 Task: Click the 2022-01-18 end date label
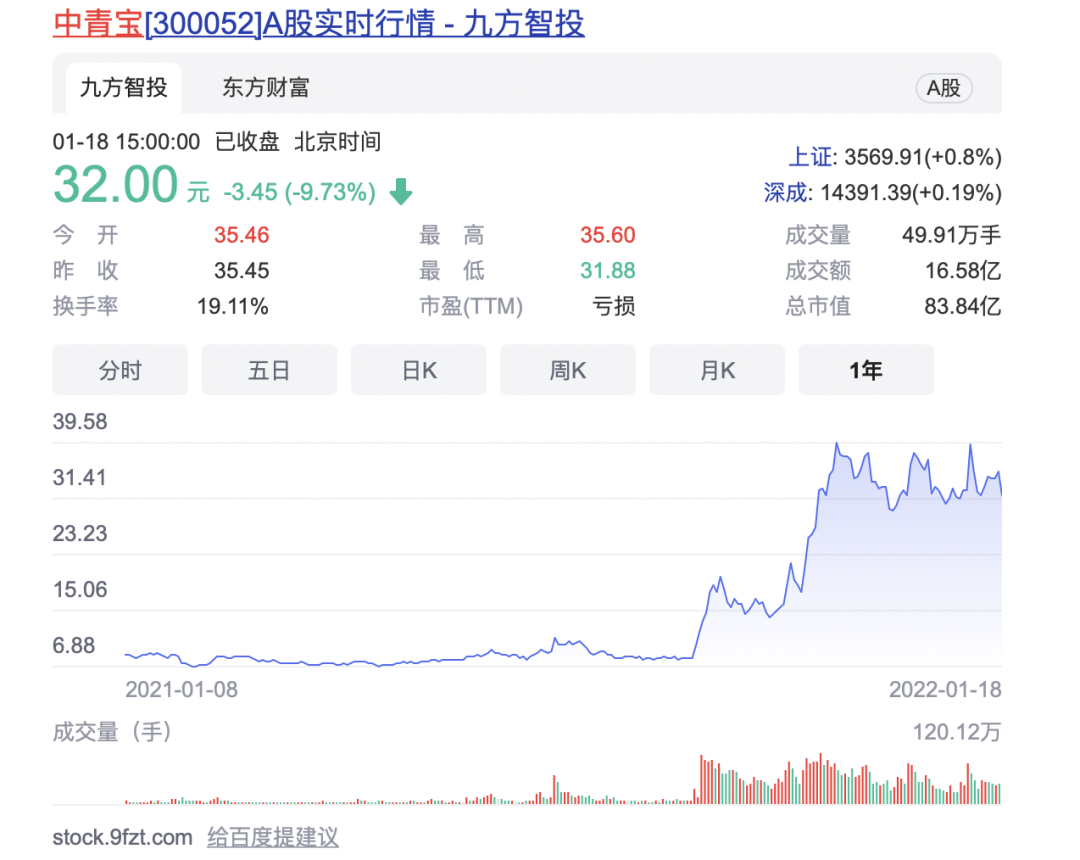point(945,689)
